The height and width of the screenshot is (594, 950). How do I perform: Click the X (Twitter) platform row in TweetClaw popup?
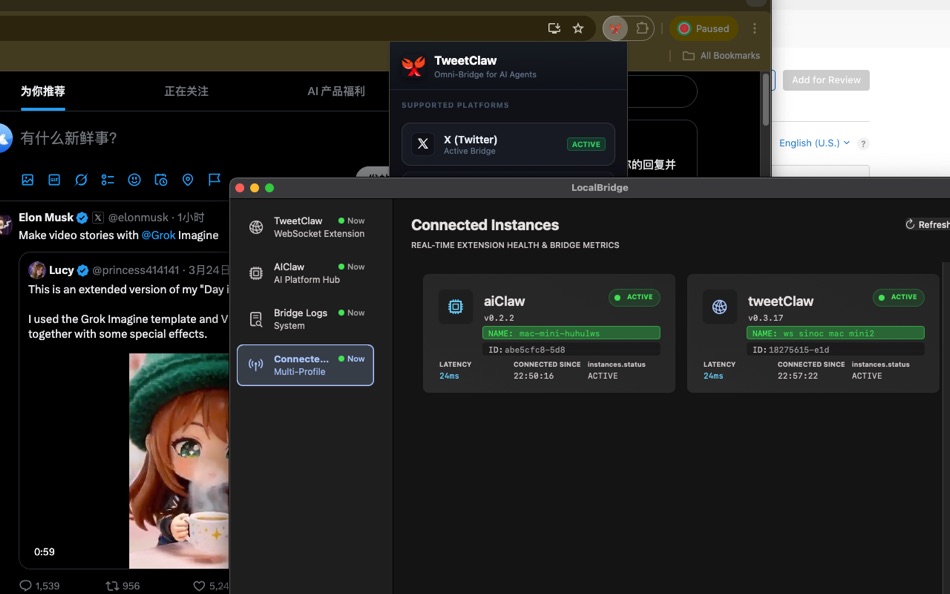[x=508, y=144]
